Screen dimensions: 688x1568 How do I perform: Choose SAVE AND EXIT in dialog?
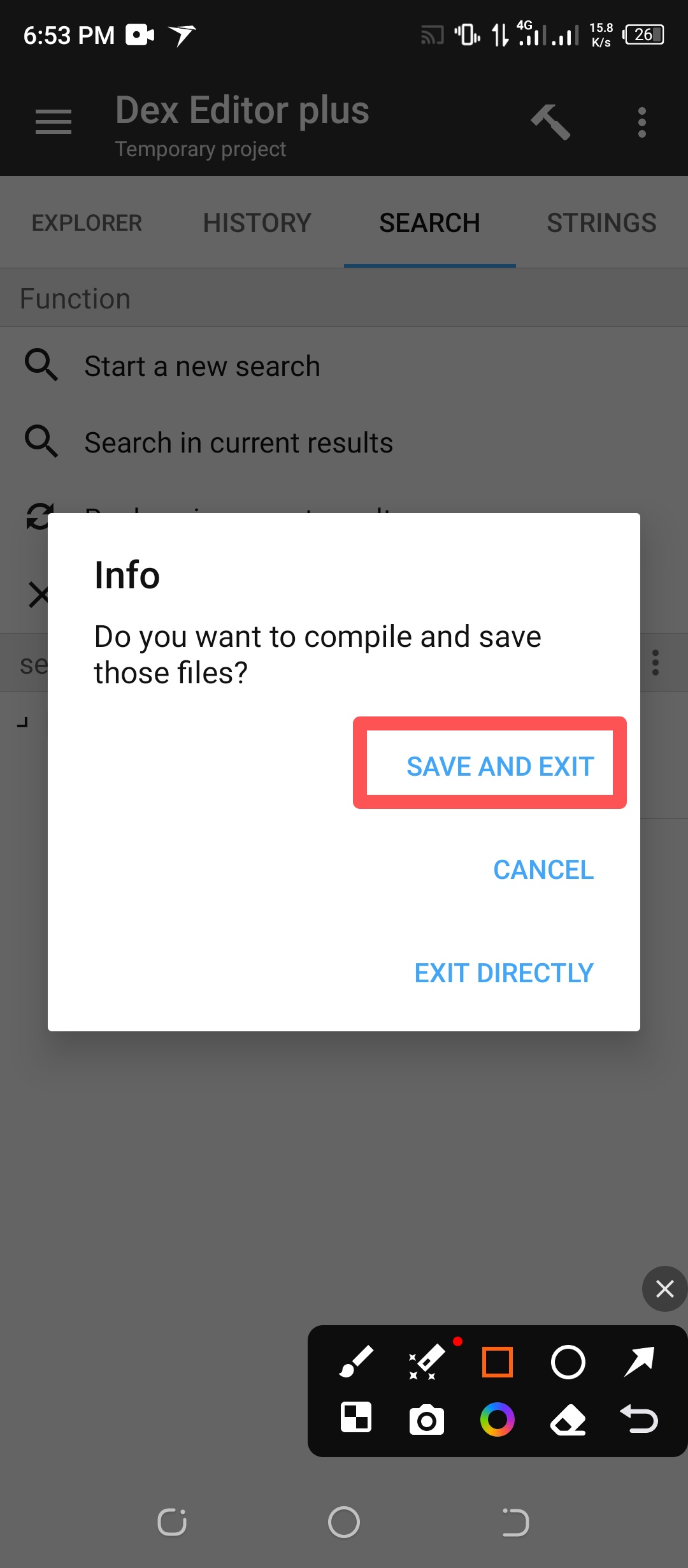click(x=500, y=766)
